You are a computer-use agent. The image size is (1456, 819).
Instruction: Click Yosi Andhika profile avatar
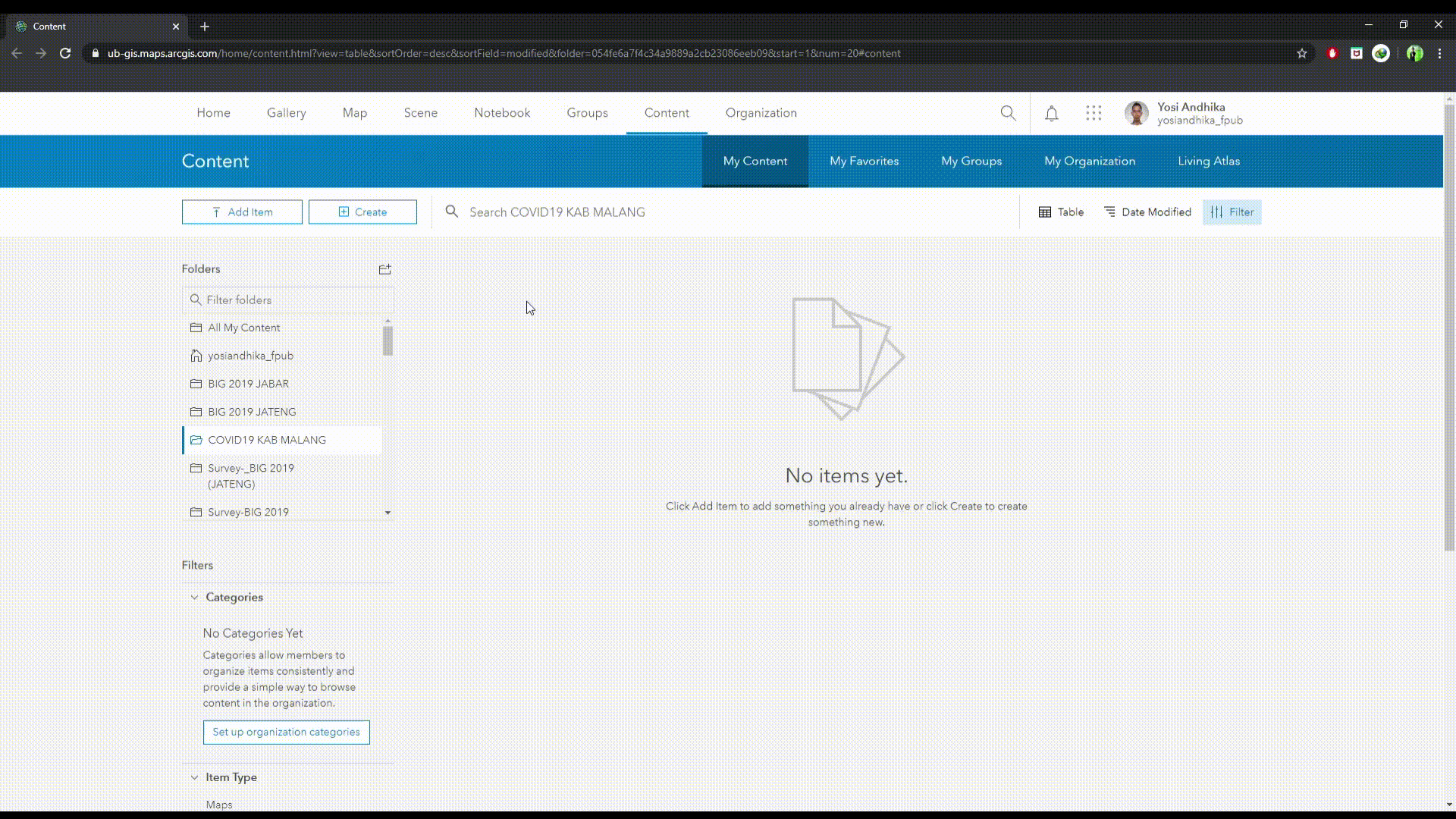[1136, 114]
